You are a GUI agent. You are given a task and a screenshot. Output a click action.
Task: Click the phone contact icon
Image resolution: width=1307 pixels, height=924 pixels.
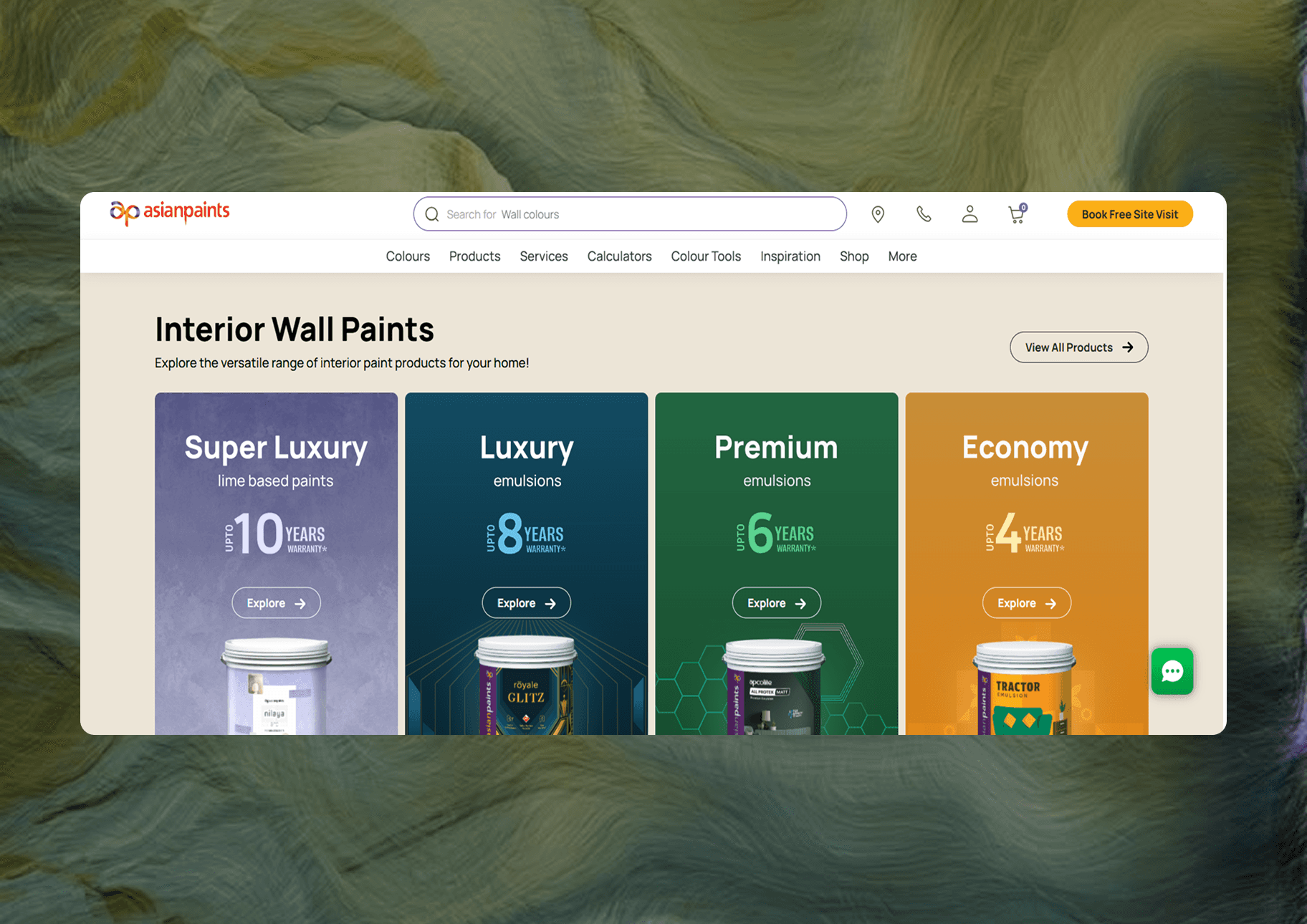click(924, 214)
